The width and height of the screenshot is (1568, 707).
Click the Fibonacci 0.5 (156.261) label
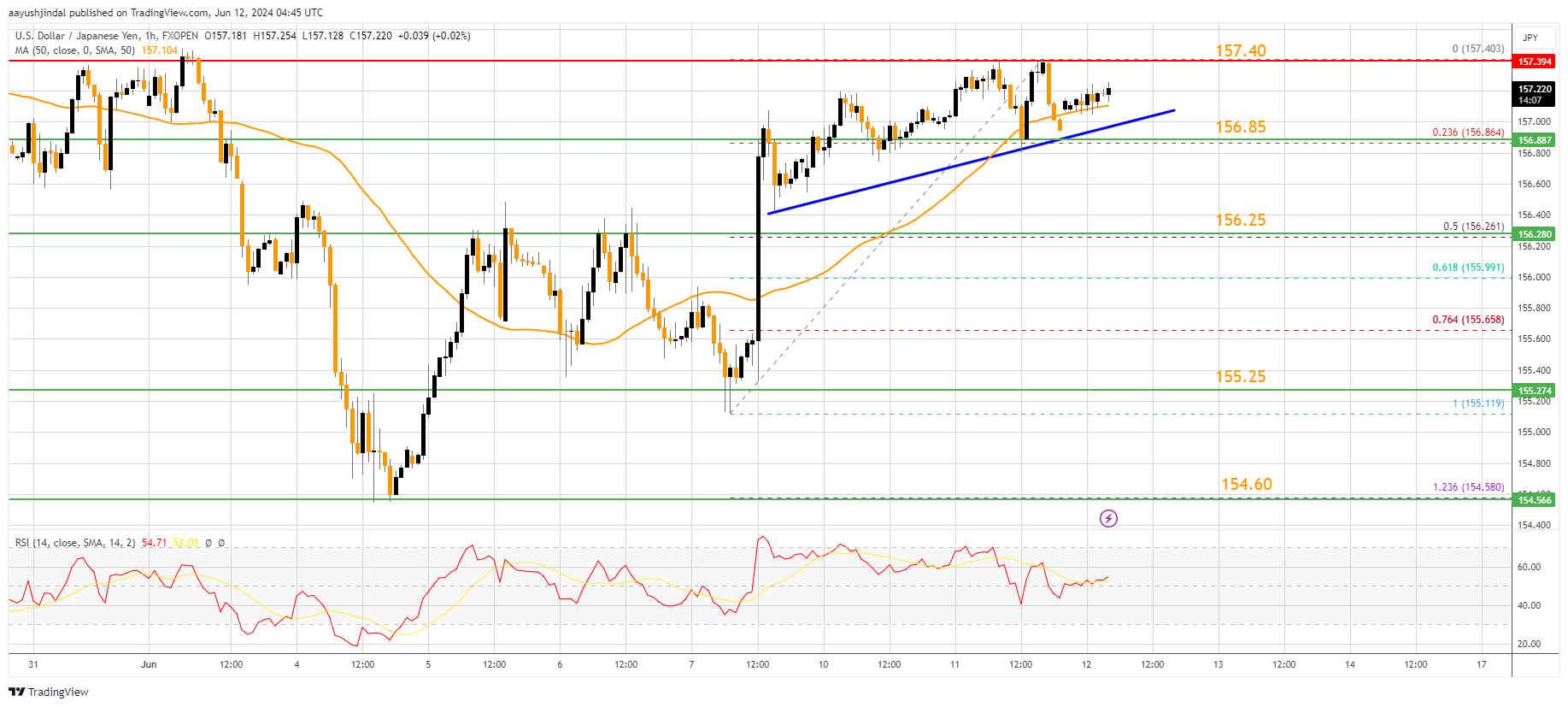coord(1474,227)
